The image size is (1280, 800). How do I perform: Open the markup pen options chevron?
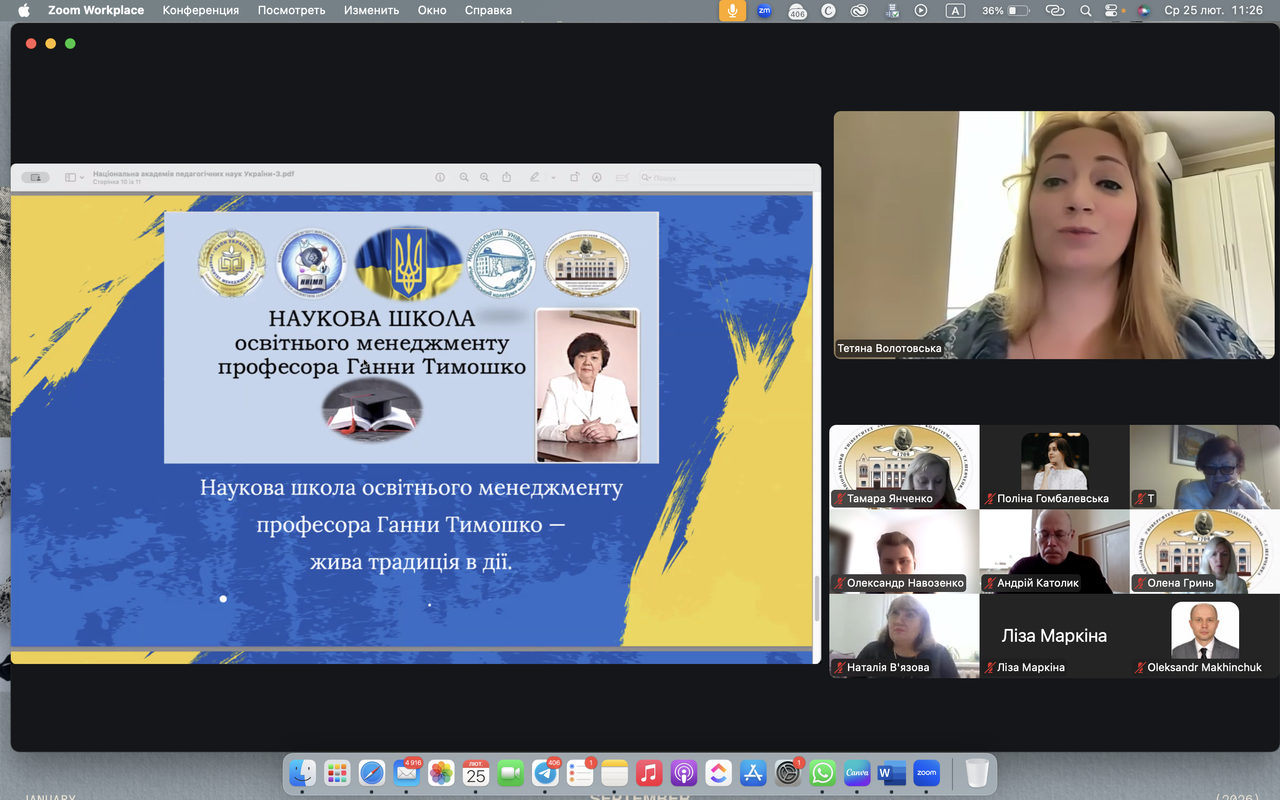point(553,177)
